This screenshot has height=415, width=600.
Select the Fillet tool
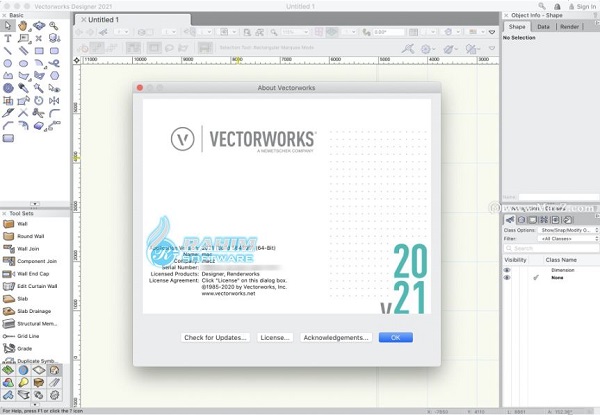(x=54, y=113)
